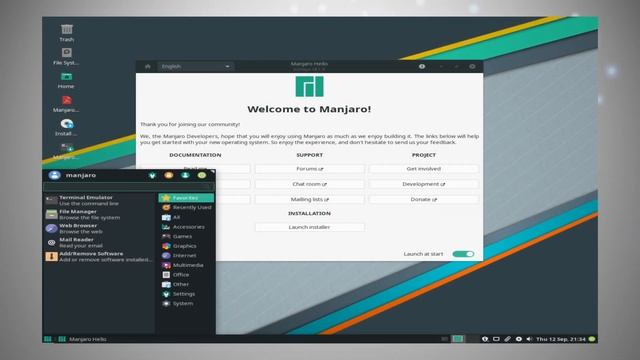Click the Launch installer button
This screenshot has width=640, height=360.
[x=309, y=227]
